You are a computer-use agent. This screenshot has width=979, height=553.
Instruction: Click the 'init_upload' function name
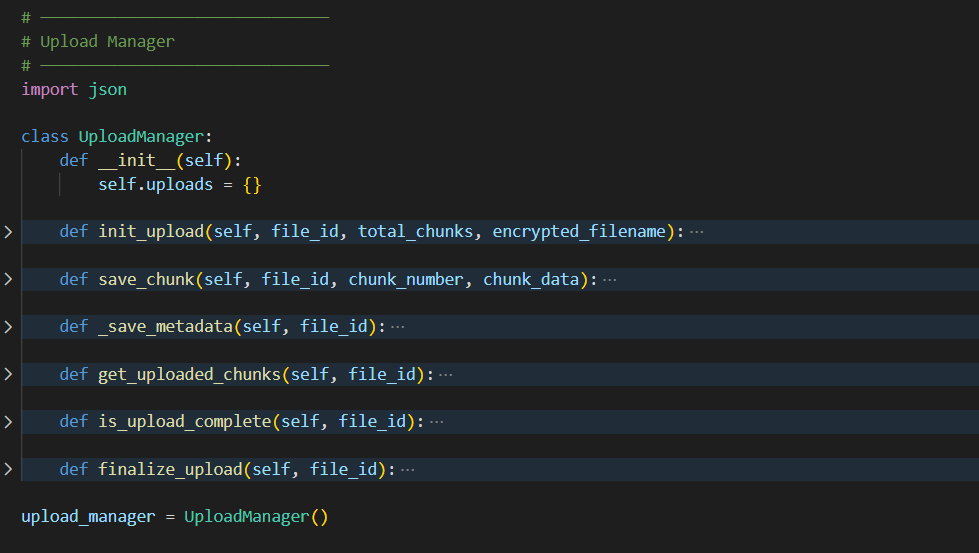click(151, 232)
